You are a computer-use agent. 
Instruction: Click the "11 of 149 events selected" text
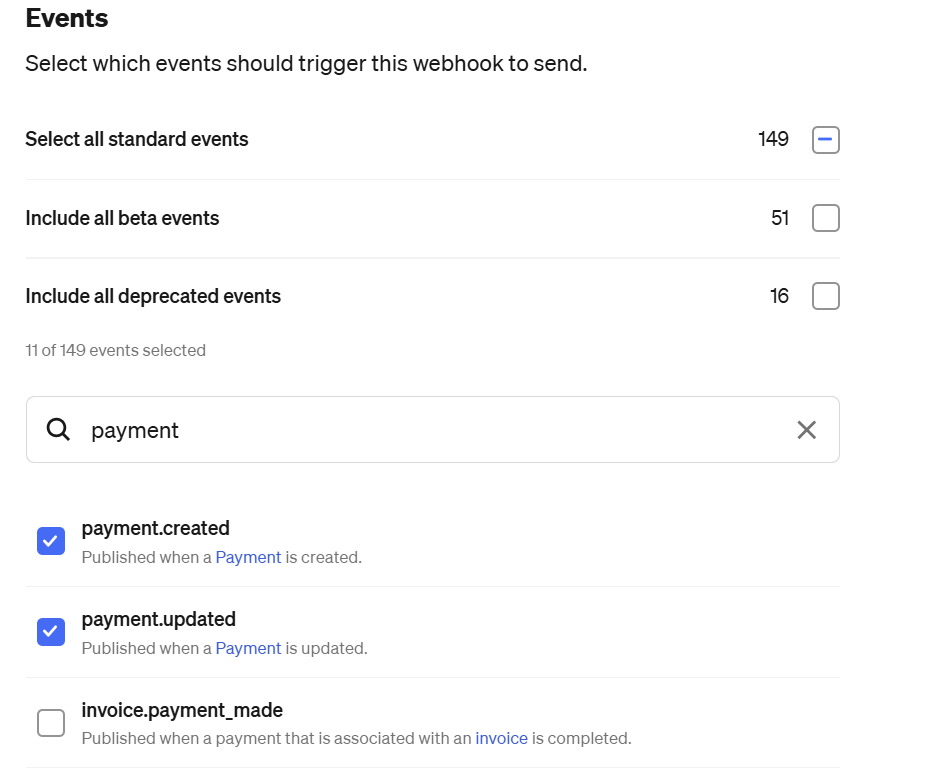pos(116,350)
